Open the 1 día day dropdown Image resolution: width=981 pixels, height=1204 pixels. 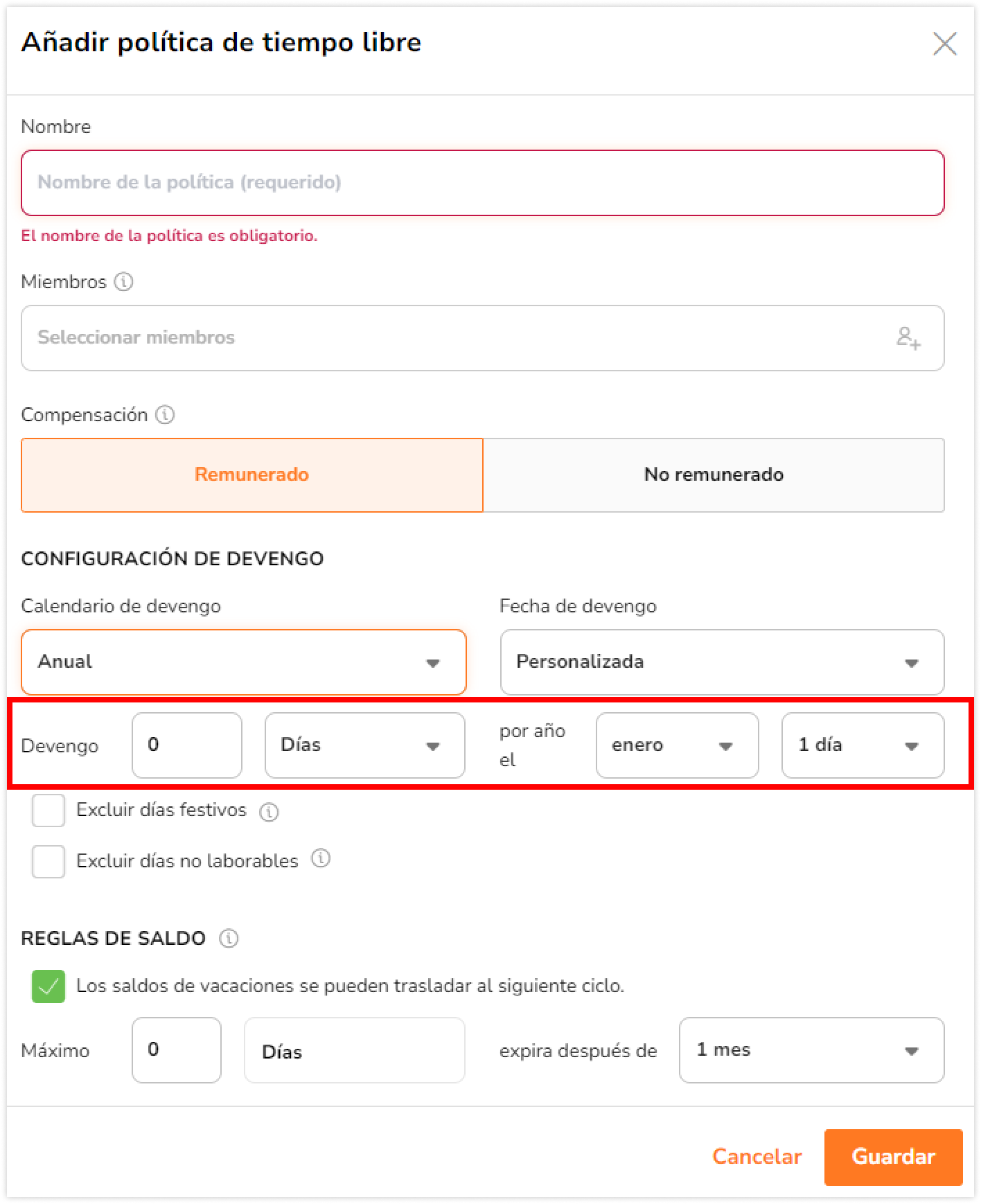tap(863, 745)
